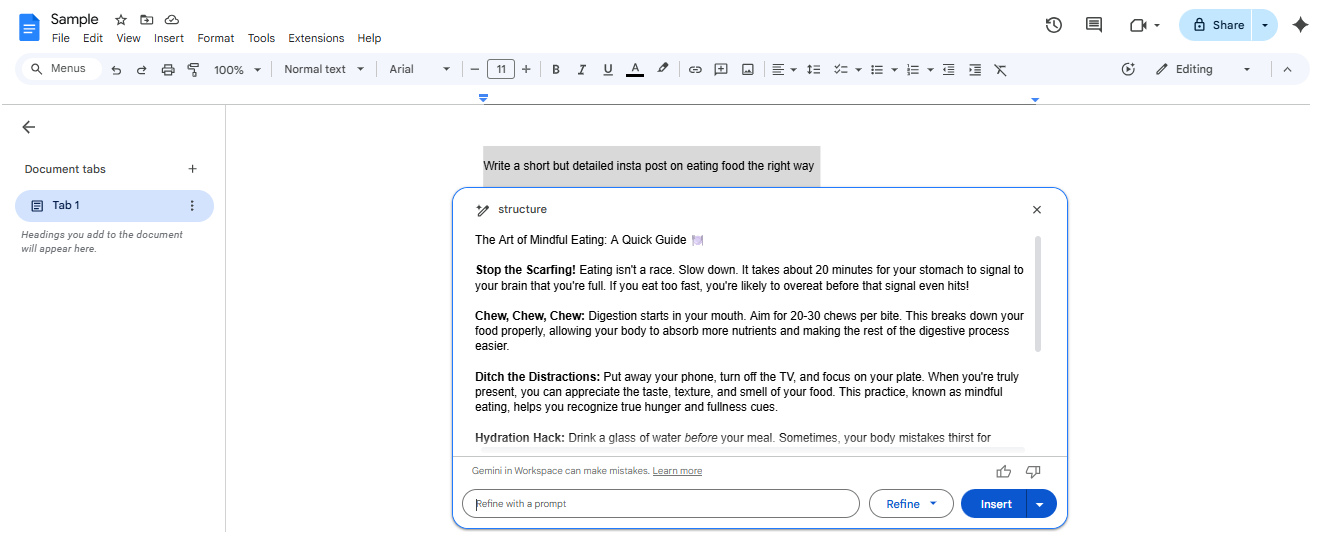Open the Insert menu
This screenshot has width=1318, height=534.
point(169,38)
